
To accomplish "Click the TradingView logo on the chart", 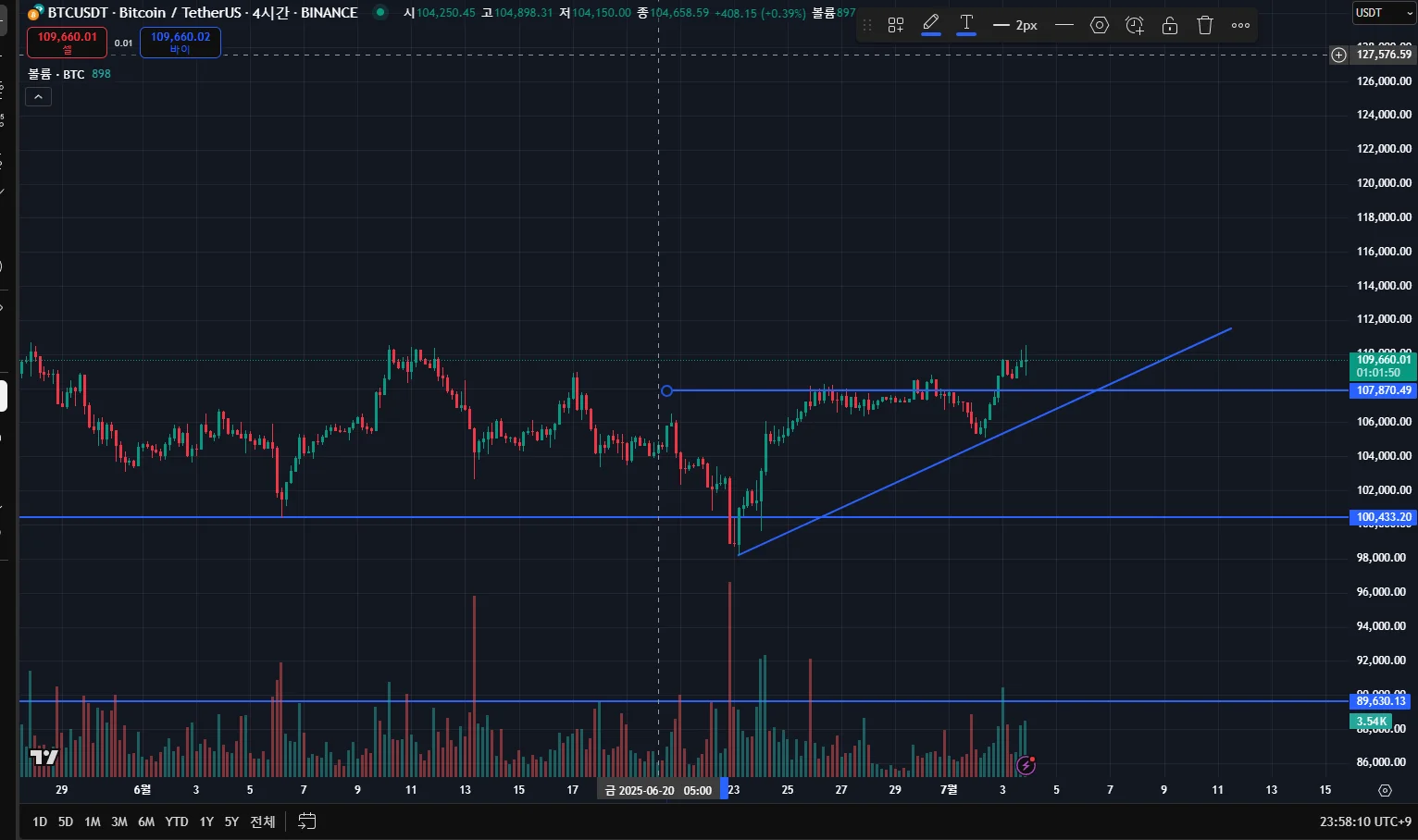I will pos(44,758).
